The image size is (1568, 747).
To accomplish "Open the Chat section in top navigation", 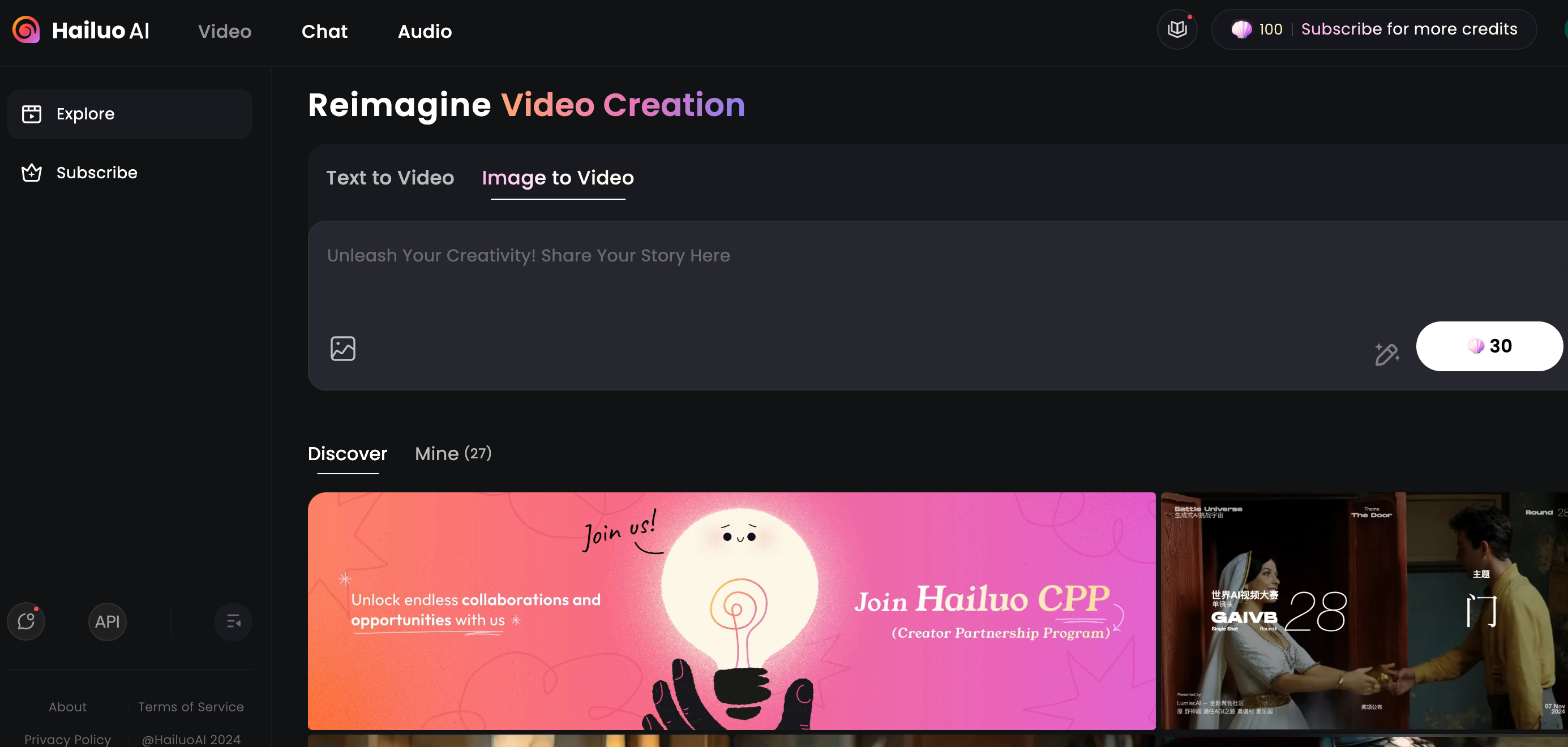I will coord(324,31).
